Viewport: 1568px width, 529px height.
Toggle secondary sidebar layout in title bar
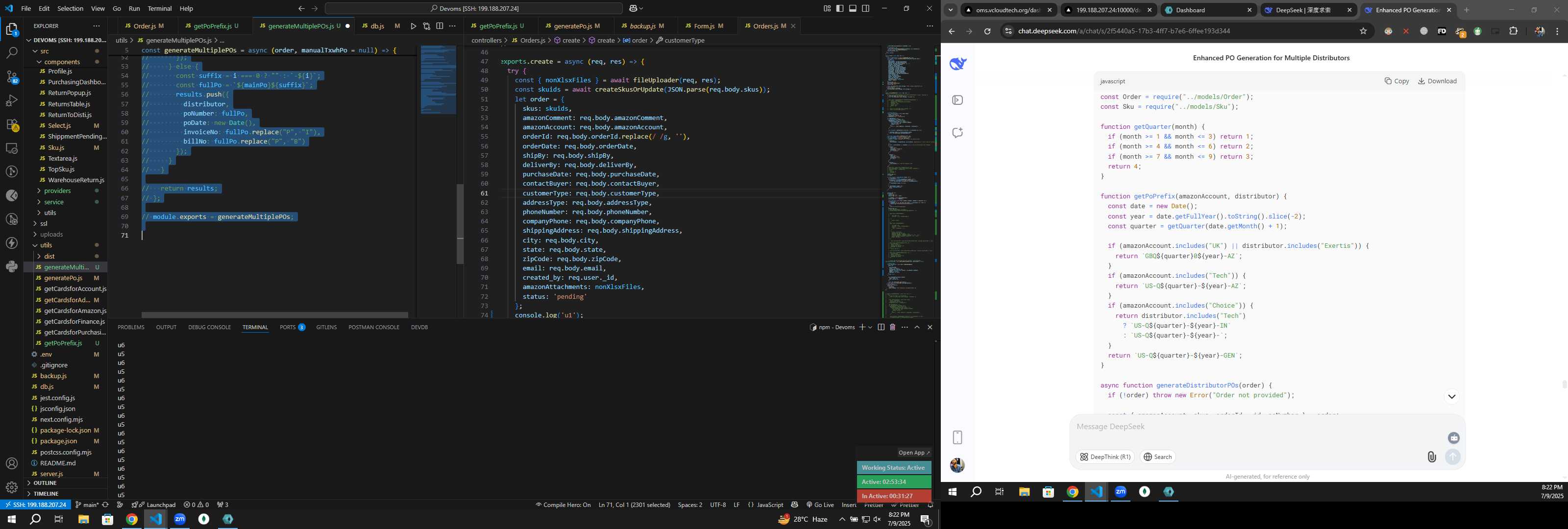point(865,8)
